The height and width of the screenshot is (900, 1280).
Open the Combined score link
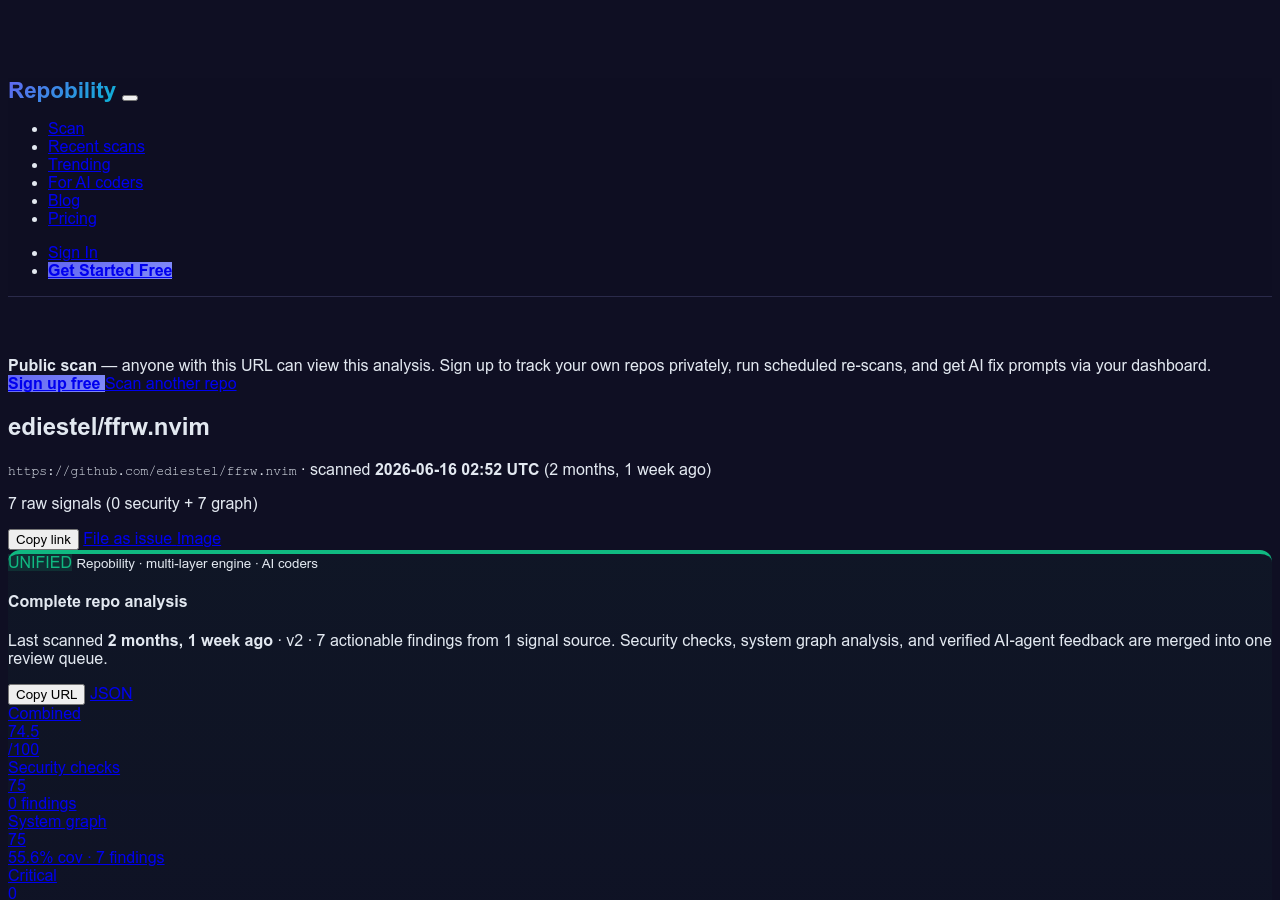44,713
